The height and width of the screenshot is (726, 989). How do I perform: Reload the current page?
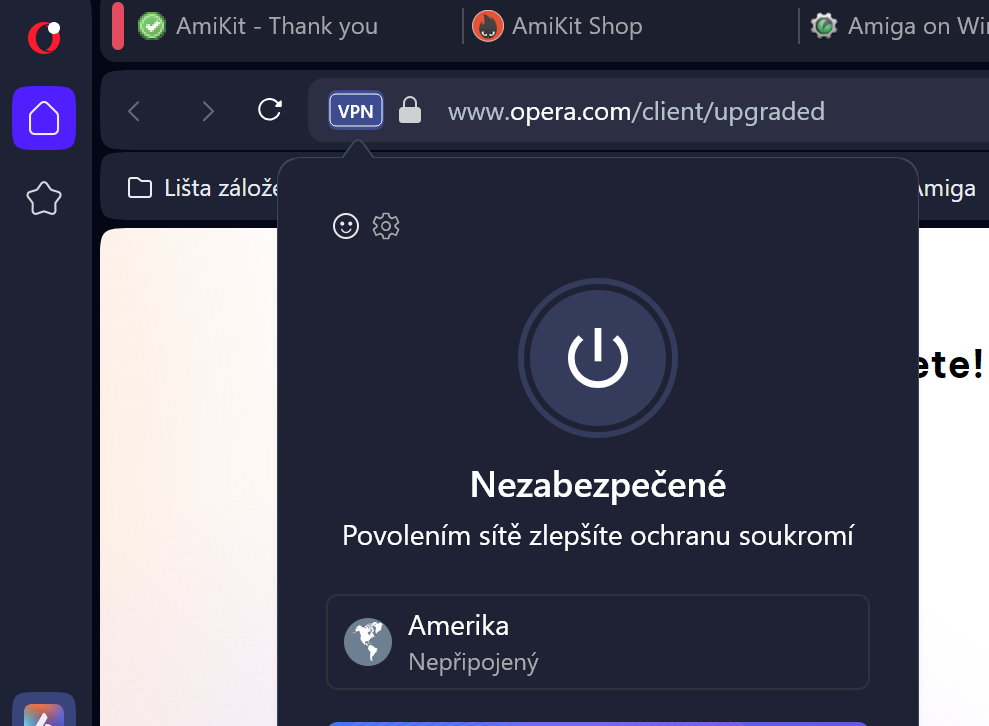pyautogui.click(x=270, y=110)
